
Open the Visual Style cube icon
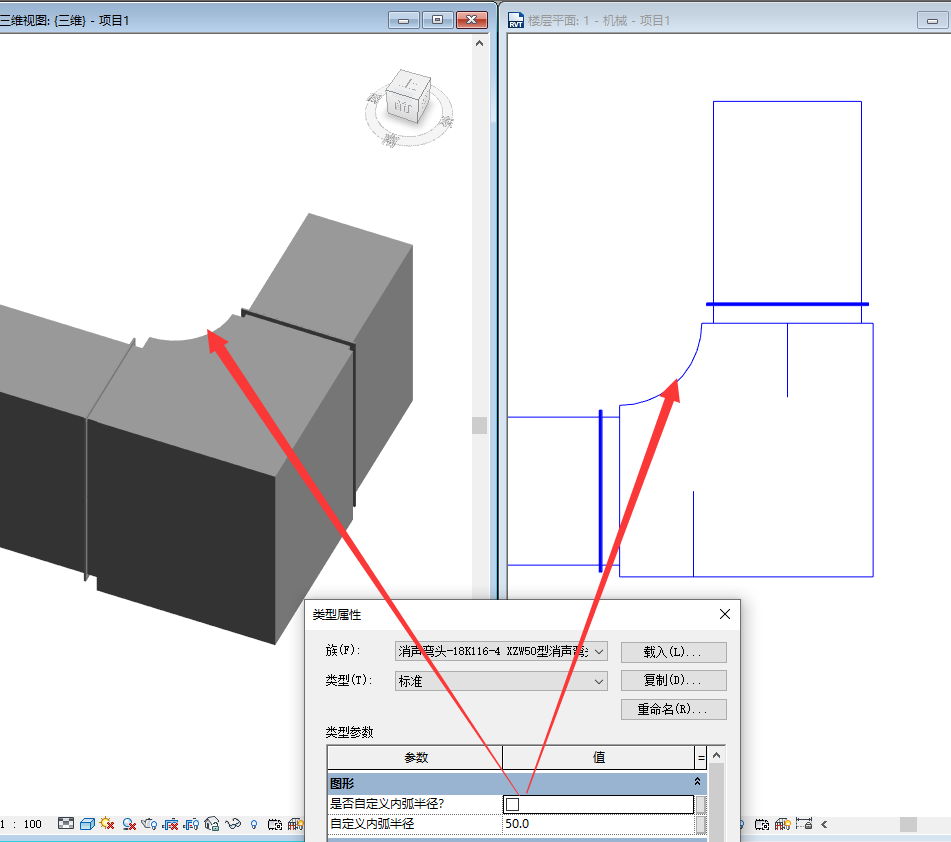point(87,824)
